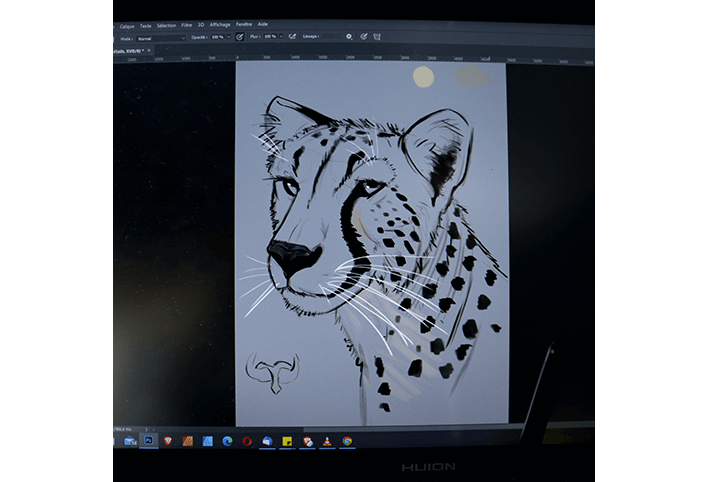Click the symmetry butterfly icon in options bar

coord(377,37)
